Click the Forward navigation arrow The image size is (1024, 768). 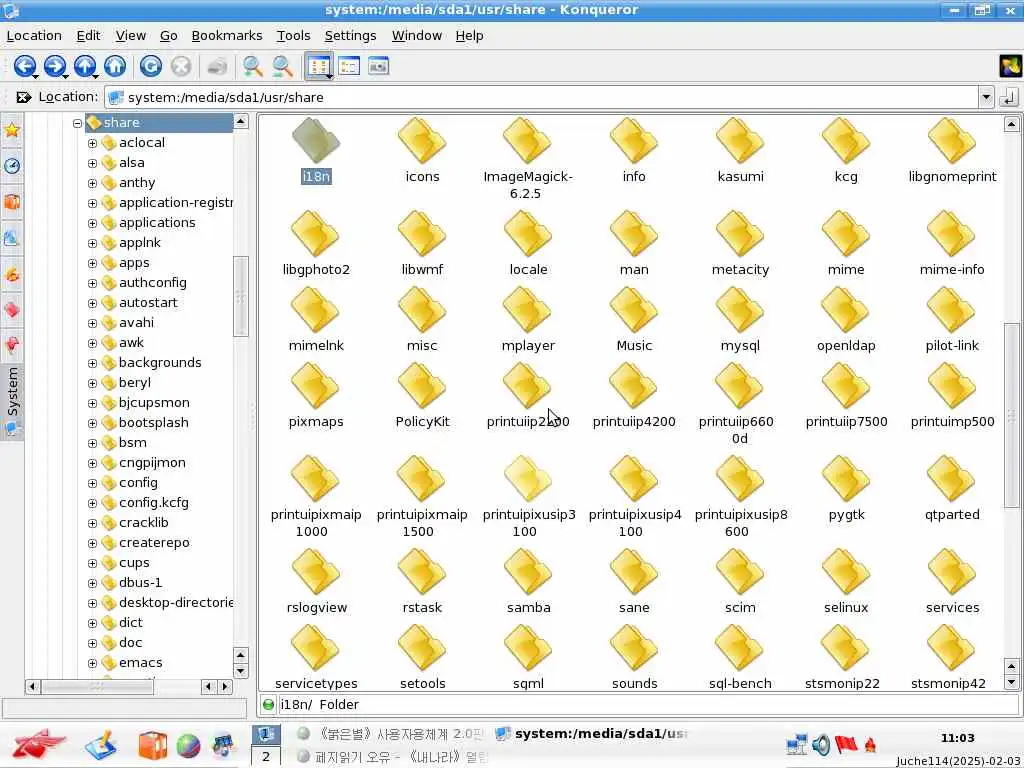(55, 66)
